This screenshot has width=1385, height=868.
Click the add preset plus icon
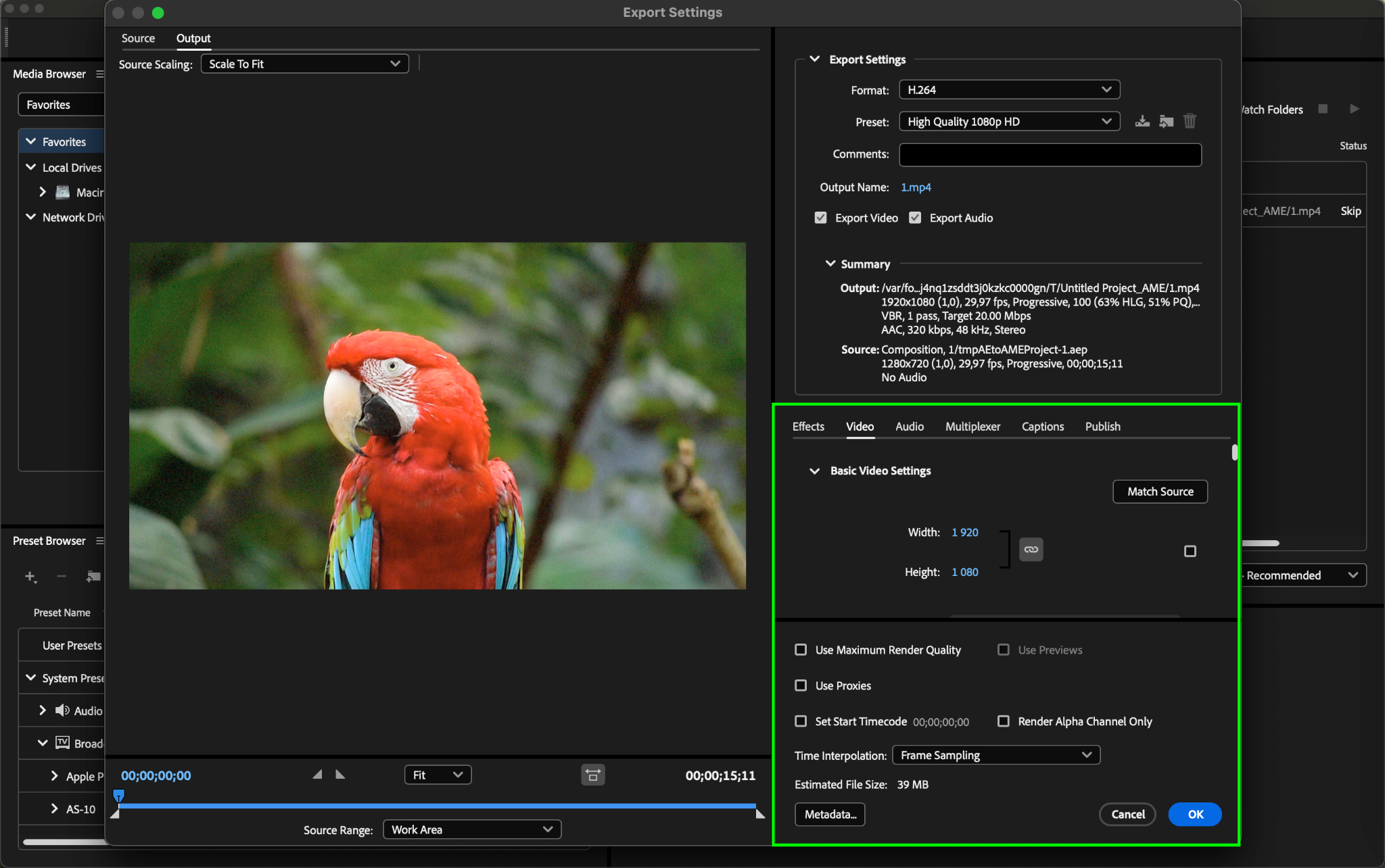pyautogui.click(x=30, y=577)
